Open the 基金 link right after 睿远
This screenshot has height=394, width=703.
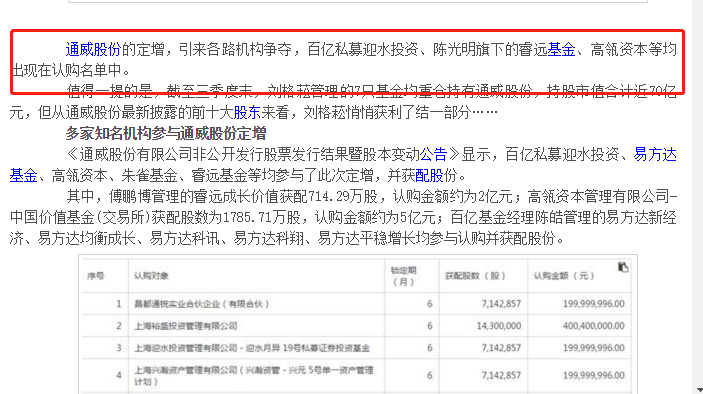561,49
